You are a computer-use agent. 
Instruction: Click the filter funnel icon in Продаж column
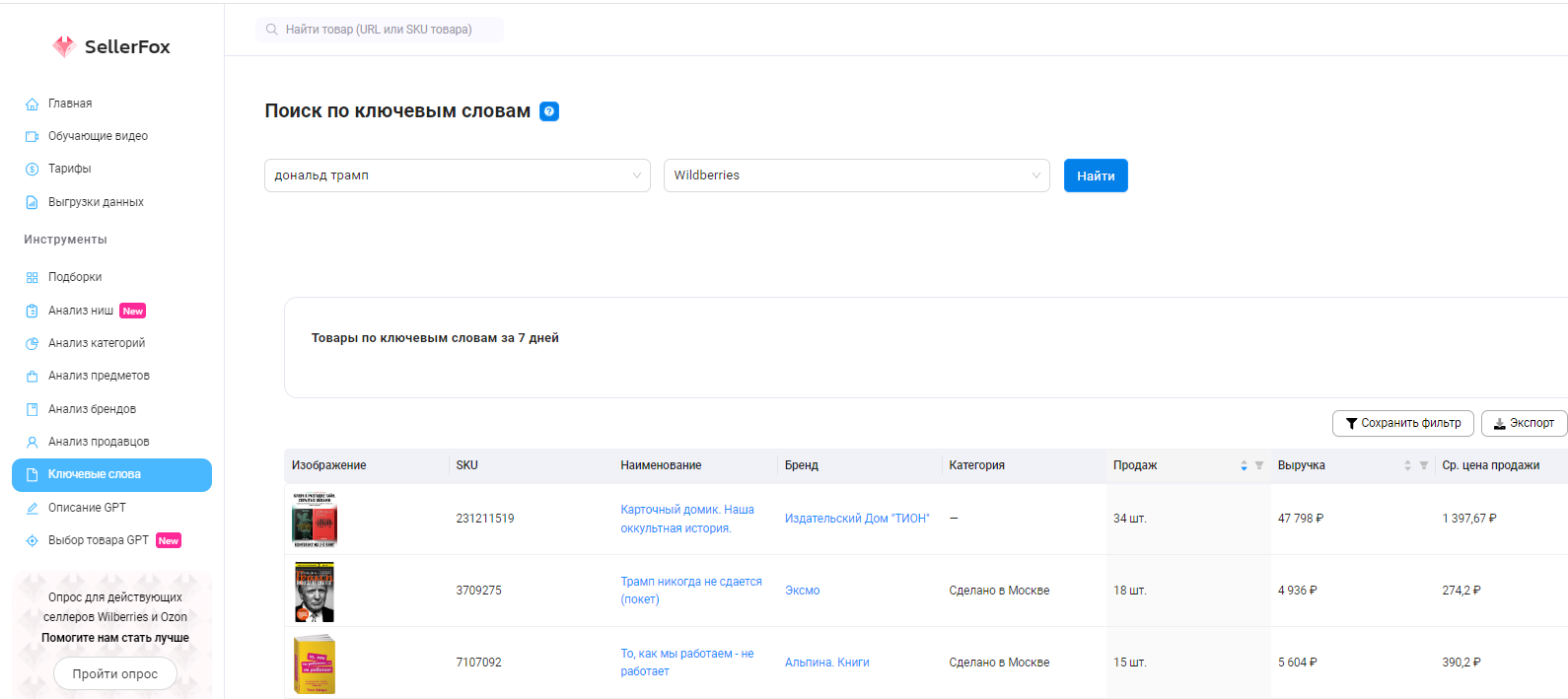[x=1259, y=465]
